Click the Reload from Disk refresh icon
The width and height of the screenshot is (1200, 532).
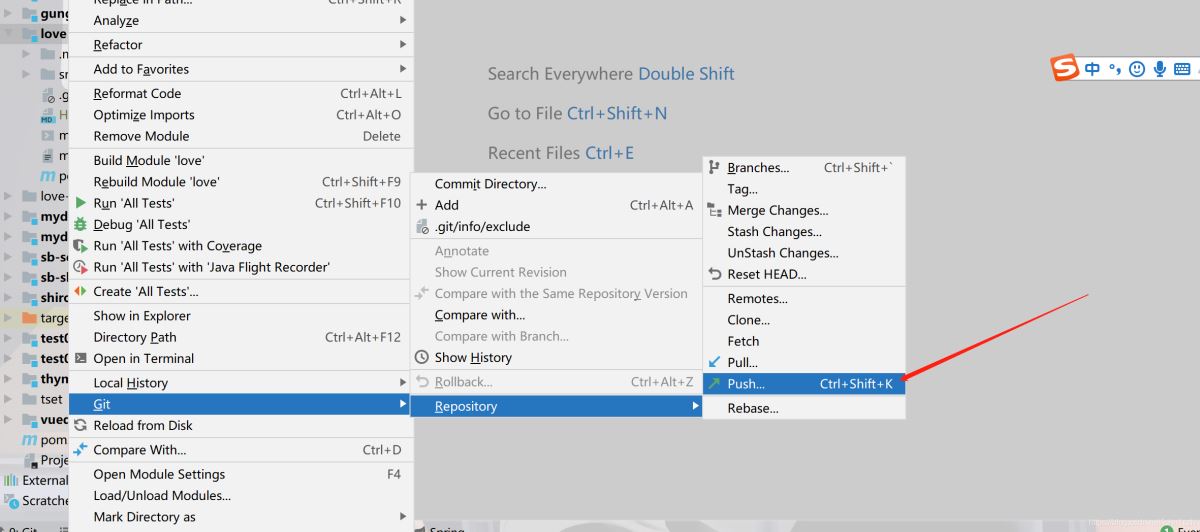81,425
